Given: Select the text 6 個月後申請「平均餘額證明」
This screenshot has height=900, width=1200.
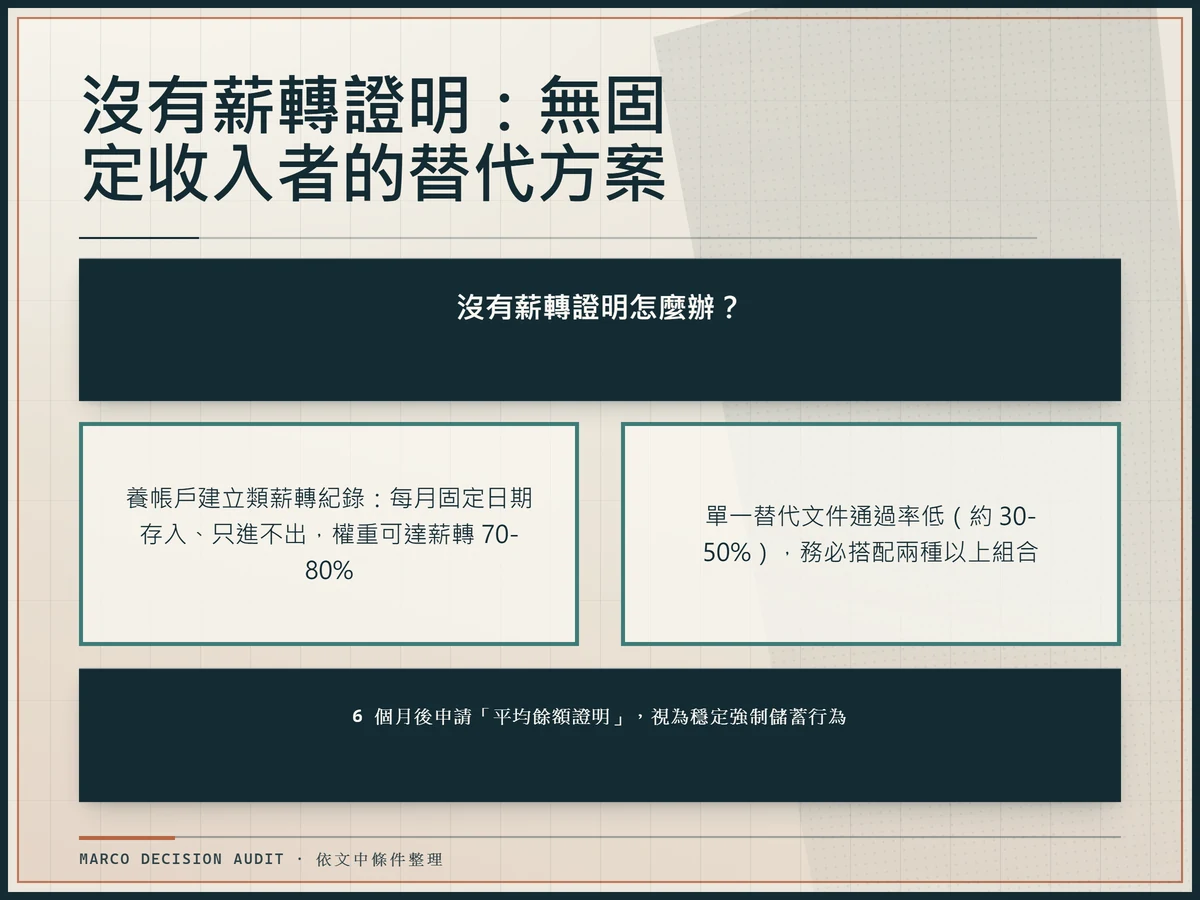Looking at the screenshot, I should [x=492, y=717].
